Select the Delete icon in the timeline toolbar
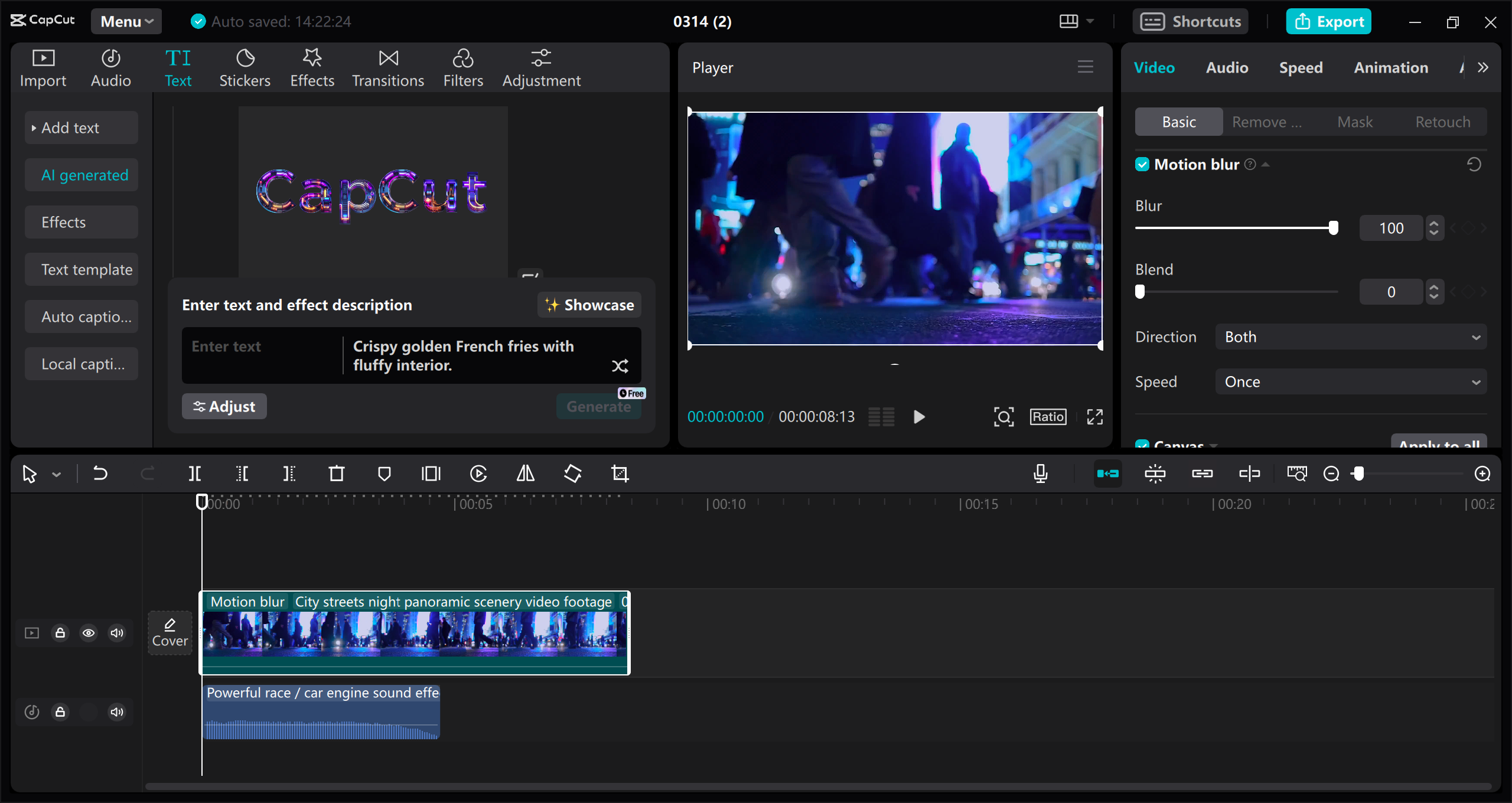The width and height of the screenshot is (1512, 803). coord(336,474)
